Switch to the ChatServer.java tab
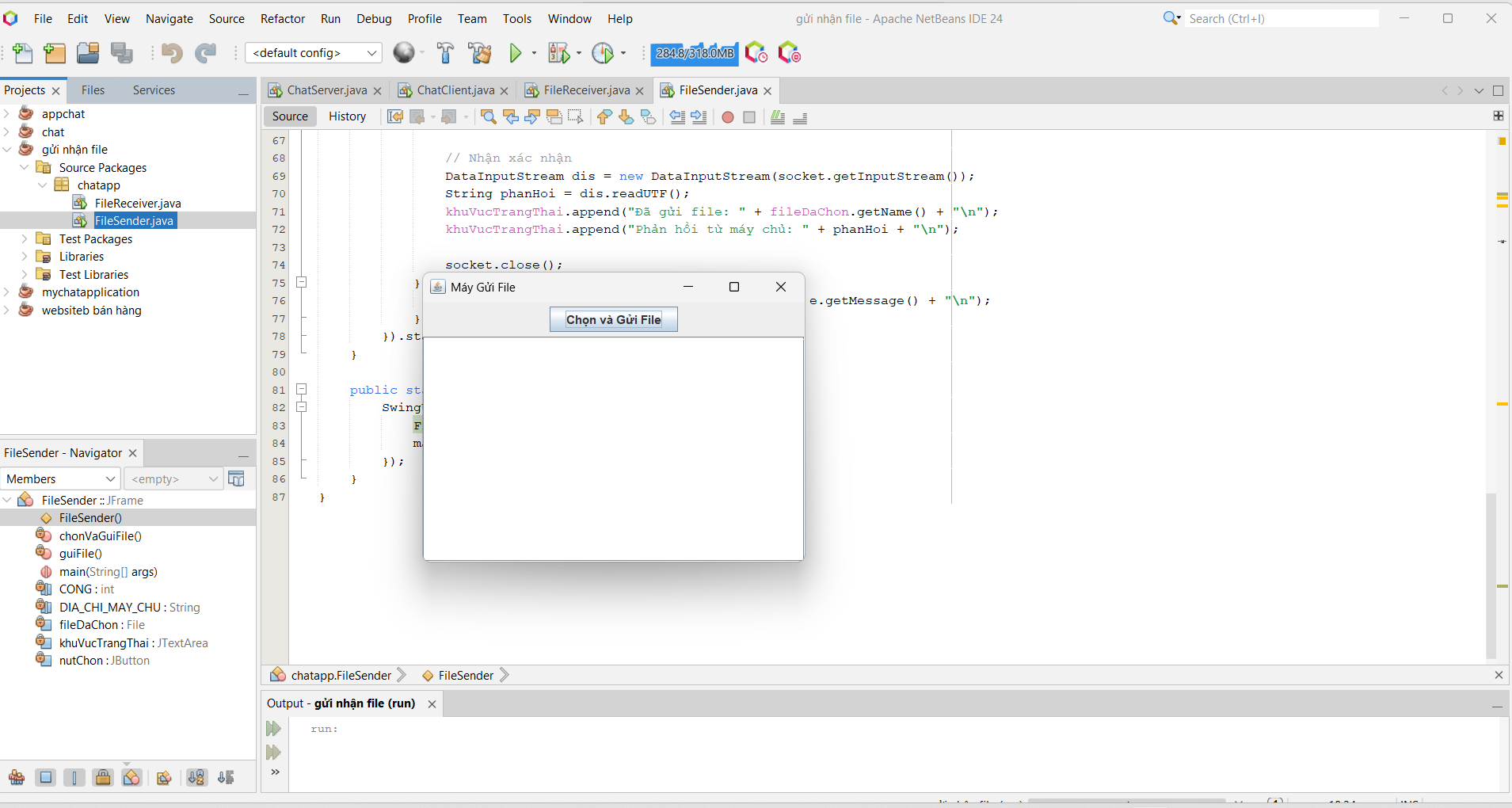The height and width of the screenshot is (808, 1512). pos(326,90)
